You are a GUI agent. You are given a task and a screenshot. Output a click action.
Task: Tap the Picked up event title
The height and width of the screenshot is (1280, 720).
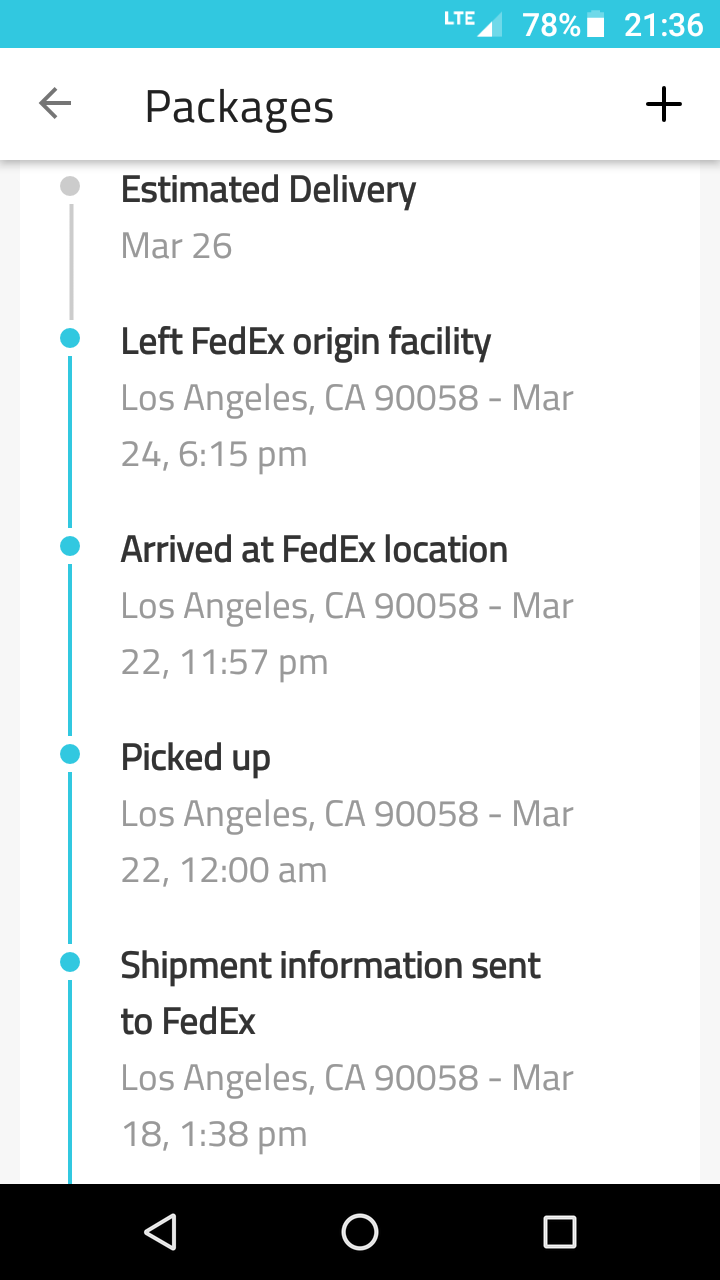click(196, 758)
